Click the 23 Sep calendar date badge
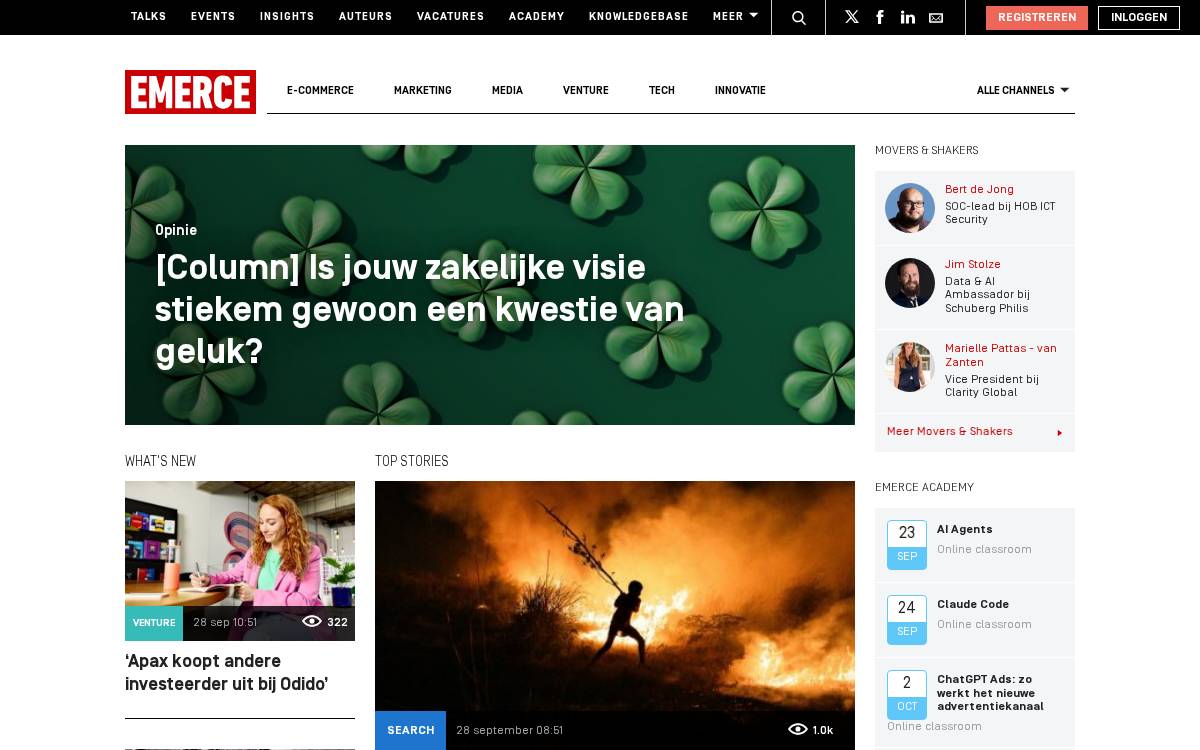Image resolution: width=1200 pixels, height=750 pixels. tap(907, 545)
